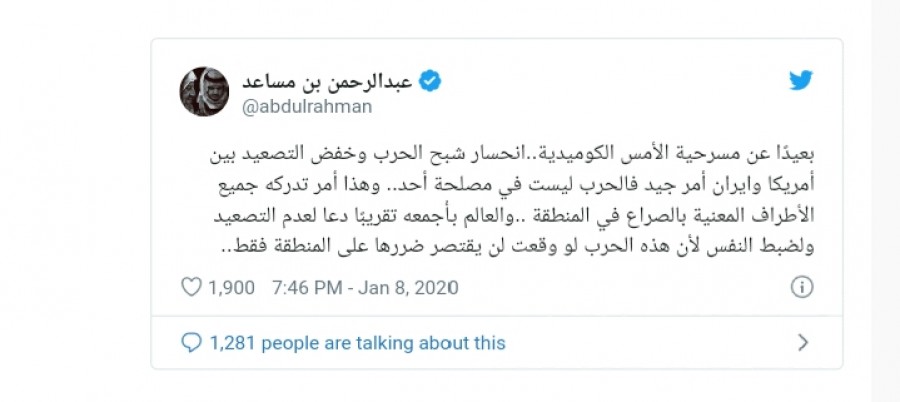
Task: Open the display name عبدالرحمن بن مساعد
Action: (327, 82)
